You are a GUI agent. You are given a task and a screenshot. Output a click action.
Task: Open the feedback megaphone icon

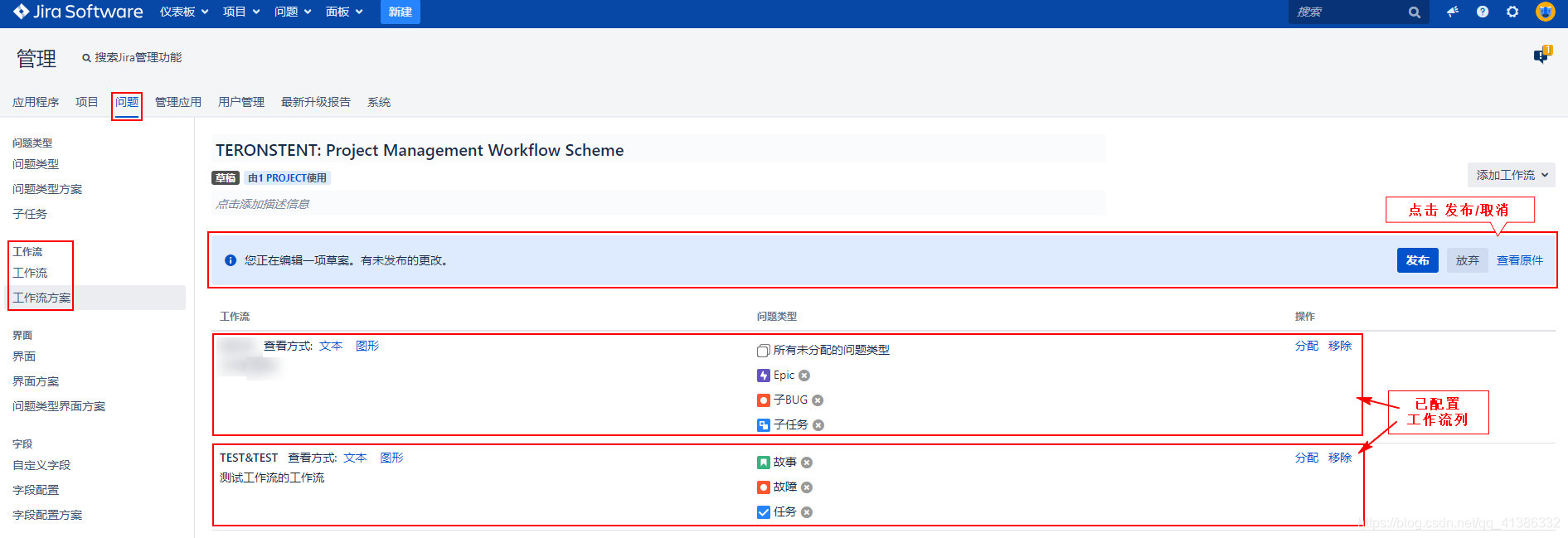1453,12
